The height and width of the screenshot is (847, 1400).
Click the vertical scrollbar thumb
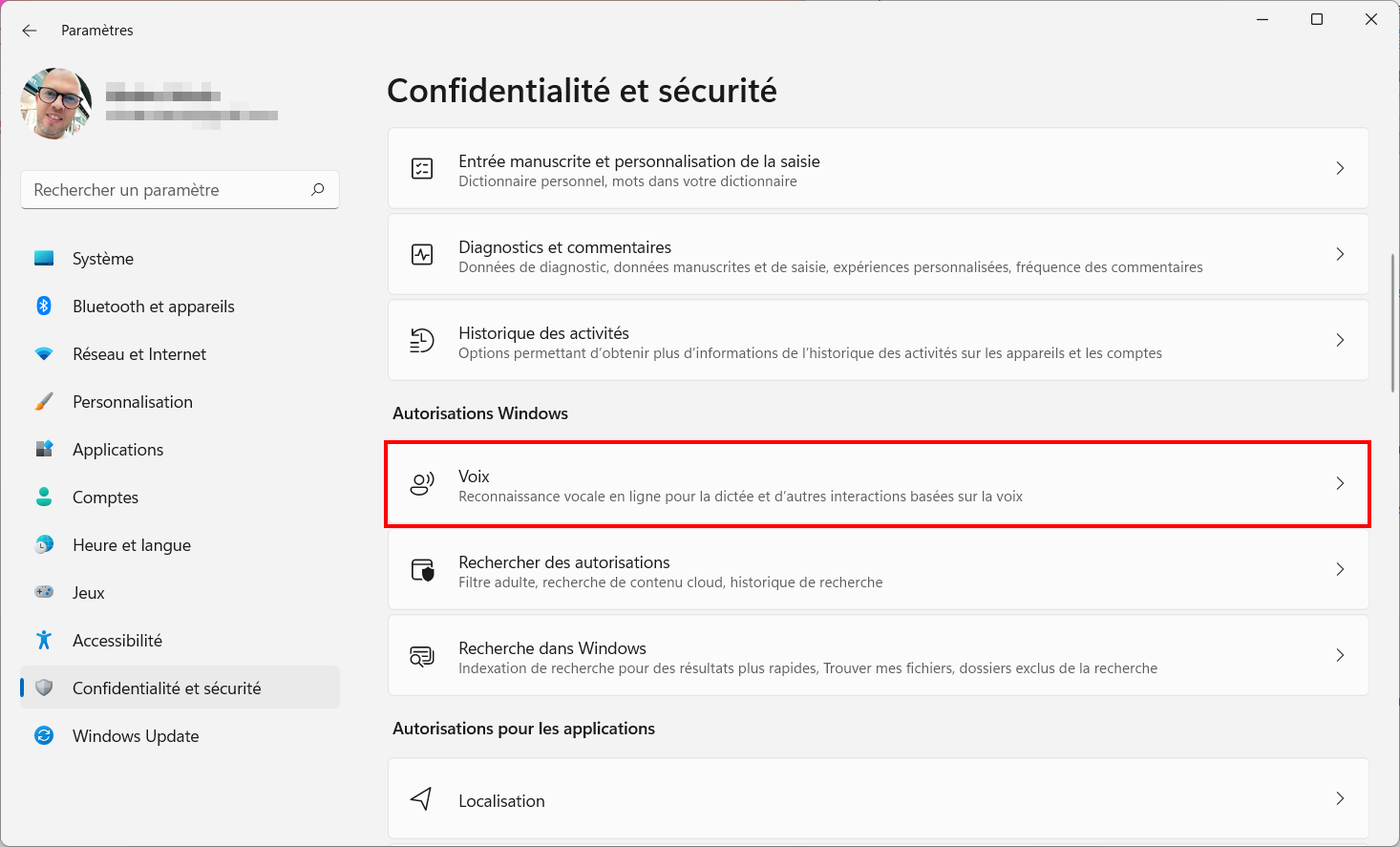pos(1393,321)
